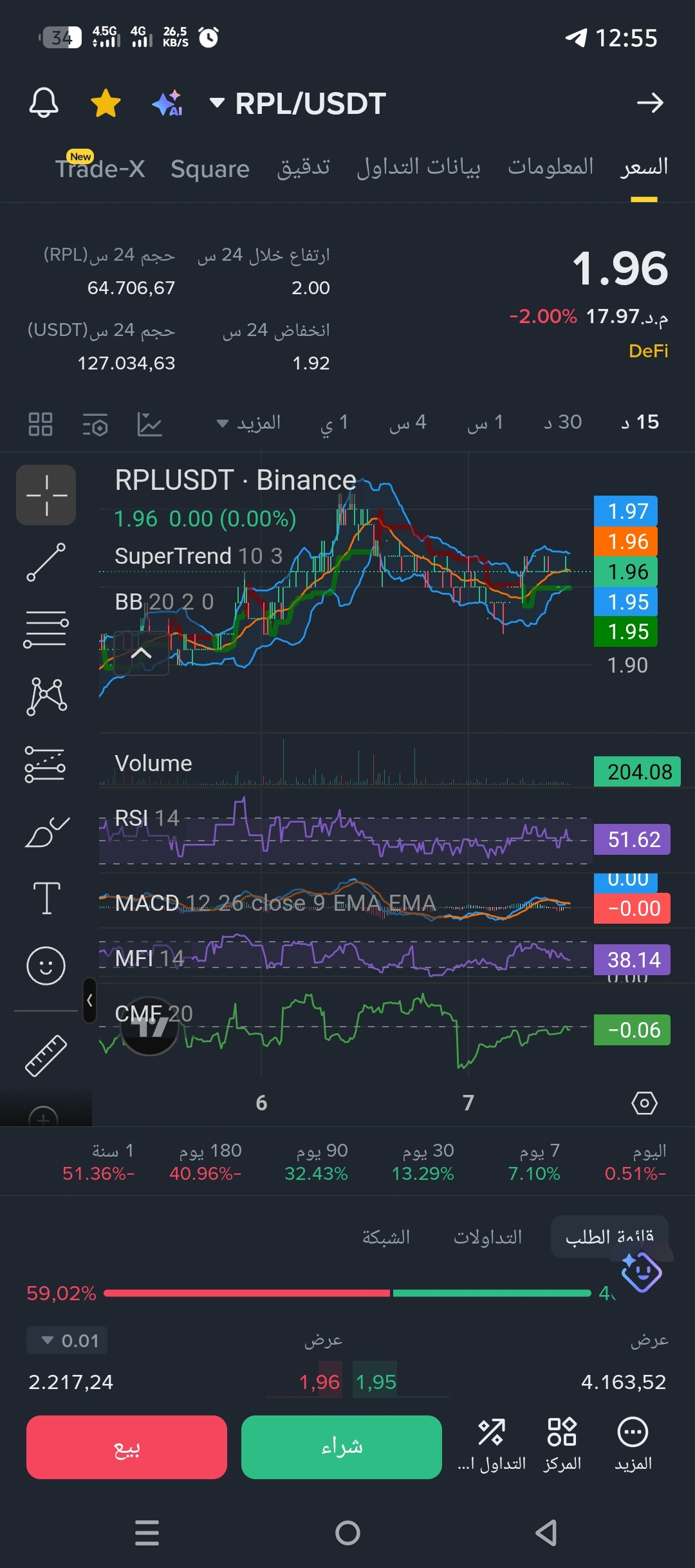The width and height of the screenshot is (695, 1568).
Task: Open المعلومات tab
Action: pos(551,167)
